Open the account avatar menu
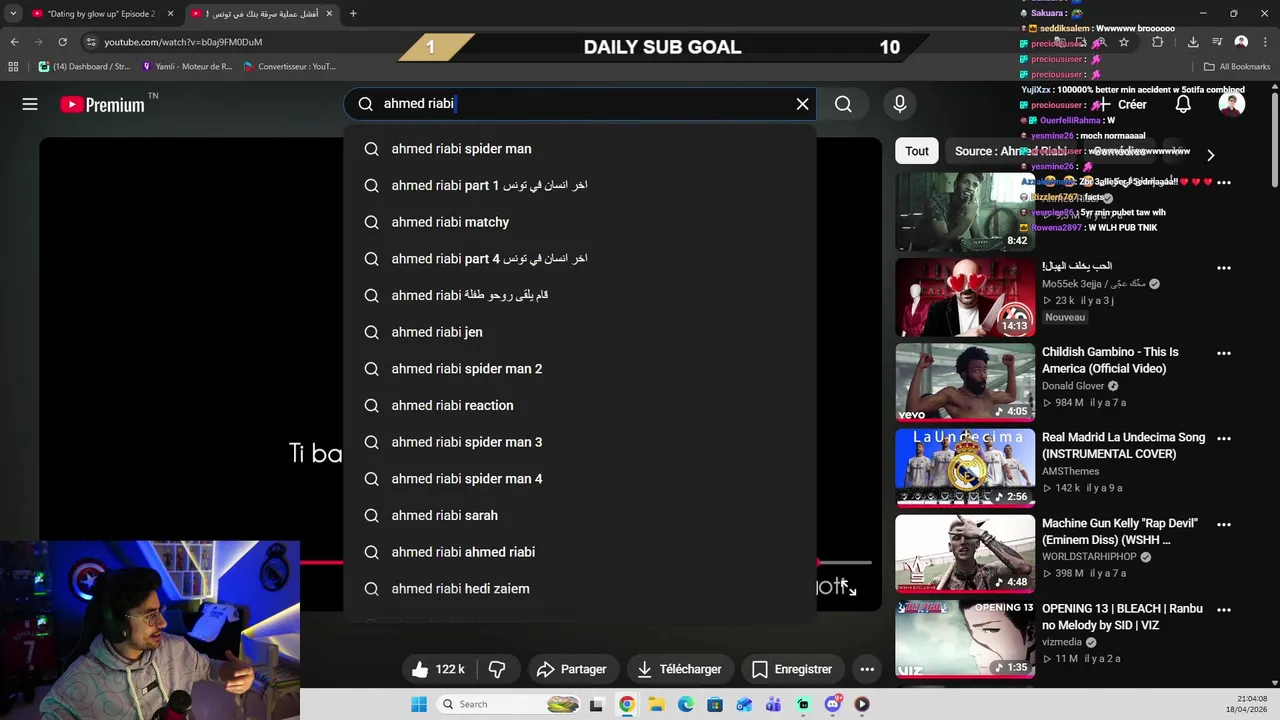The height and width of the screenshot is (720, 1280). pos(1232,104)
